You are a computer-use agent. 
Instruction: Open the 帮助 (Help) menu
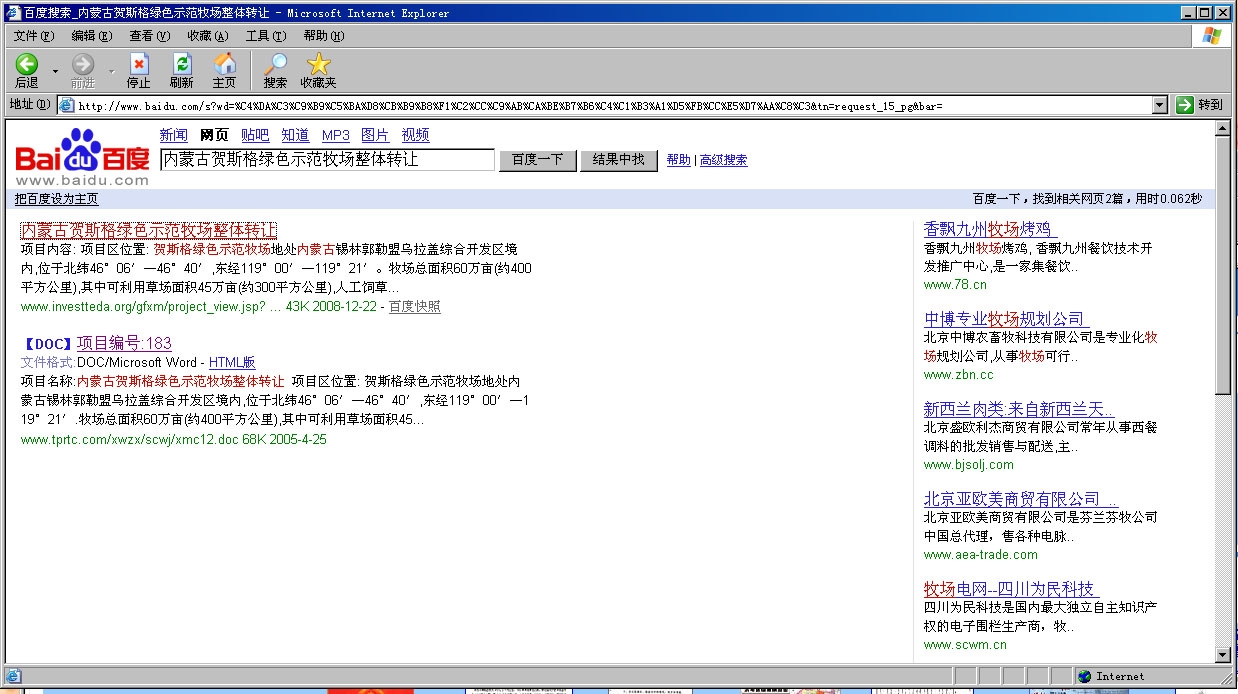(x=324, y=36)
